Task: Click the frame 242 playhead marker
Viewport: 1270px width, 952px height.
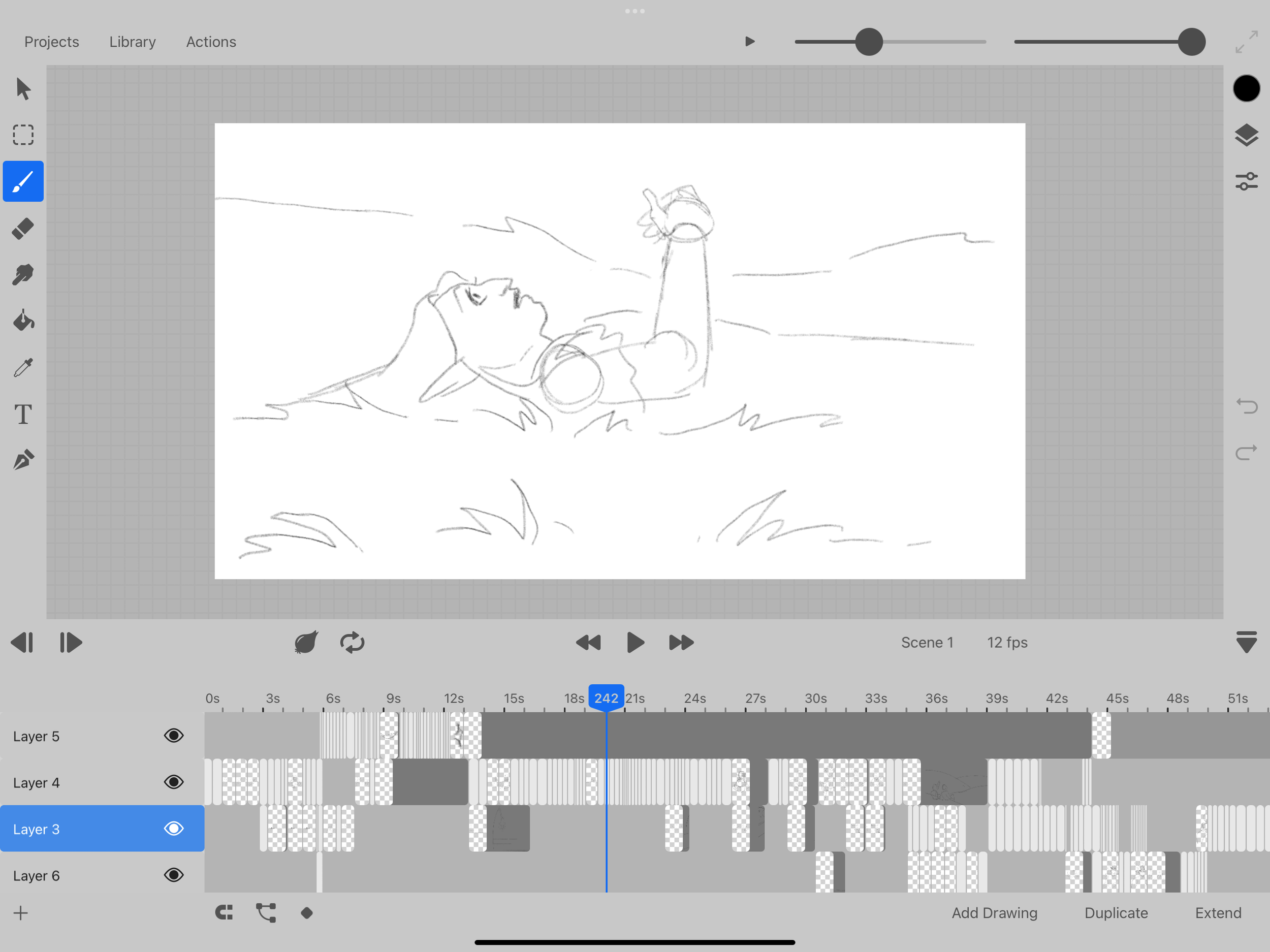Action: (x=606, y=698)
